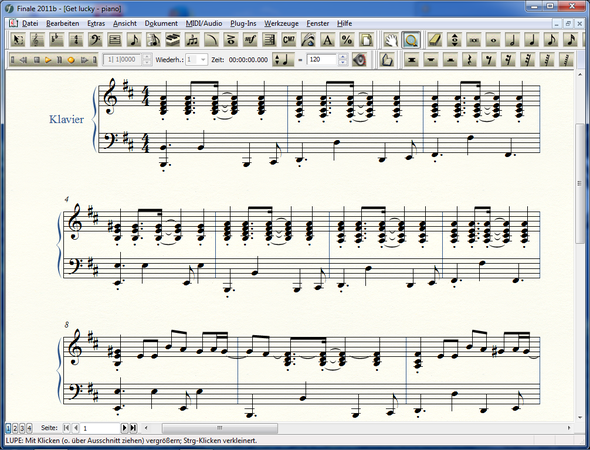Select the double whole rest icon
Viewport: 590px width, 450px height.
click(412, 60)
